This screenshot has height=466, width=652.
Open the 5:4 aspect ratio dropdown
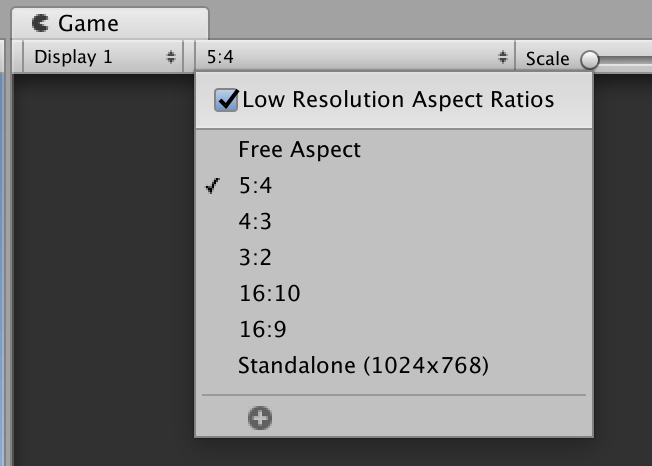coord(352,57)
